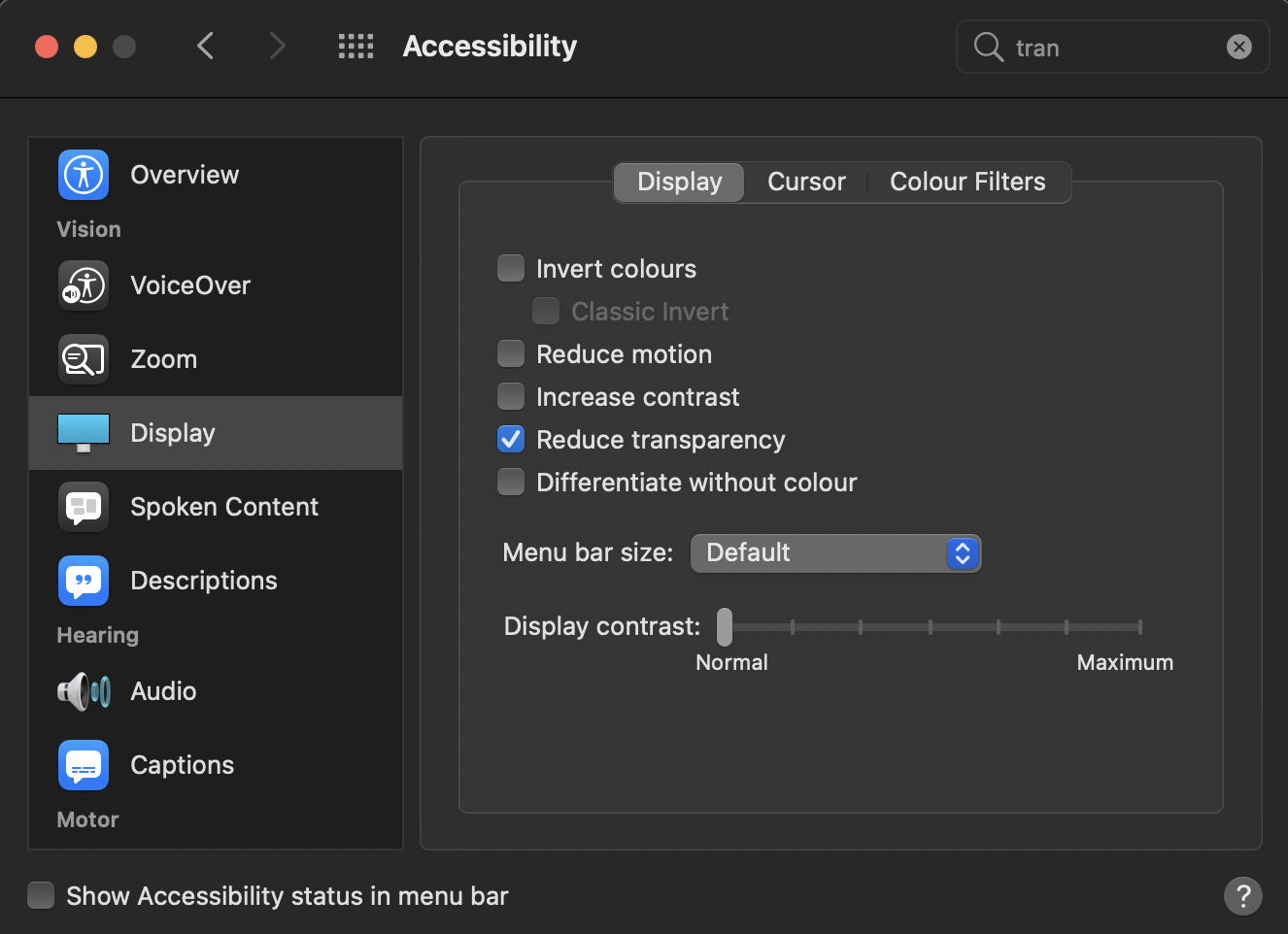Select the VoiceOver icon in sidebar
The image size is (1288, 934).
(x=84, y=285)
